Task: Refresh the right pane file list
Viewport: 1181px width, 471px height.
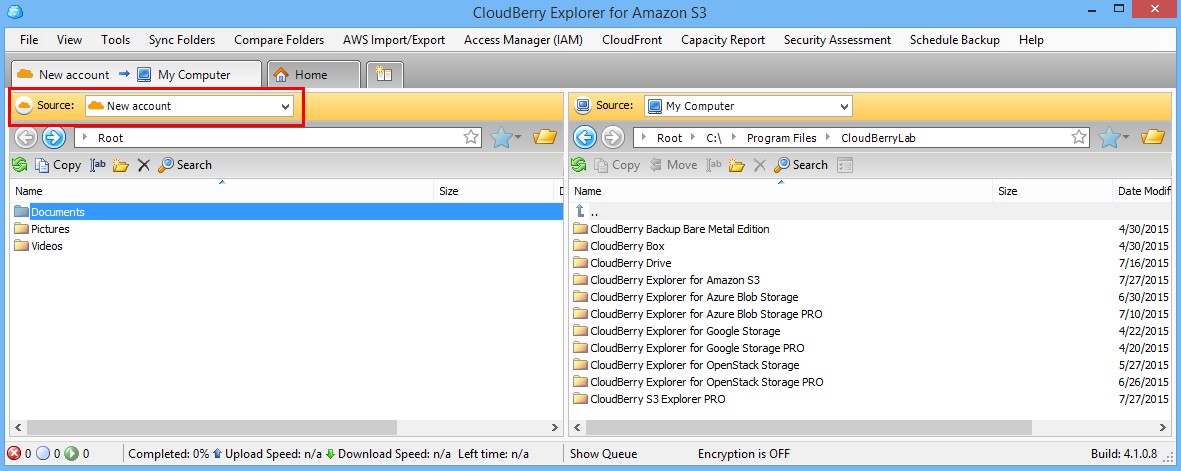Action: tap(578, 164)
